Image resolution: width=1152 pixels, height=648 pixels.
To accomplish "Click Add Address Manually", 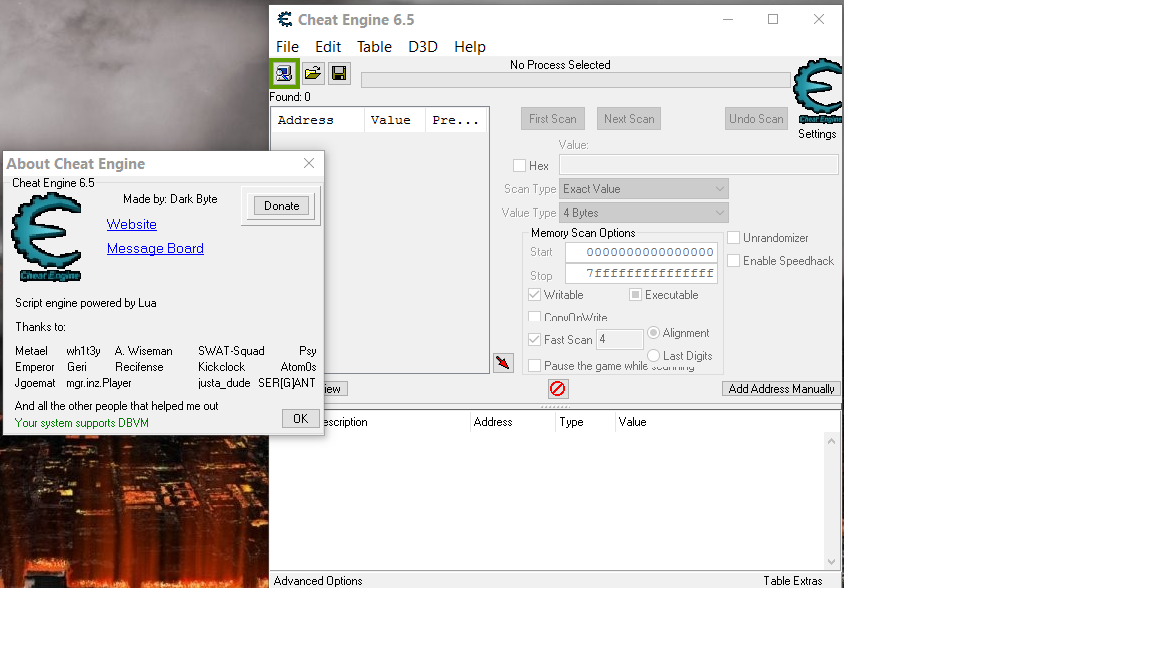I will [781, 389].
